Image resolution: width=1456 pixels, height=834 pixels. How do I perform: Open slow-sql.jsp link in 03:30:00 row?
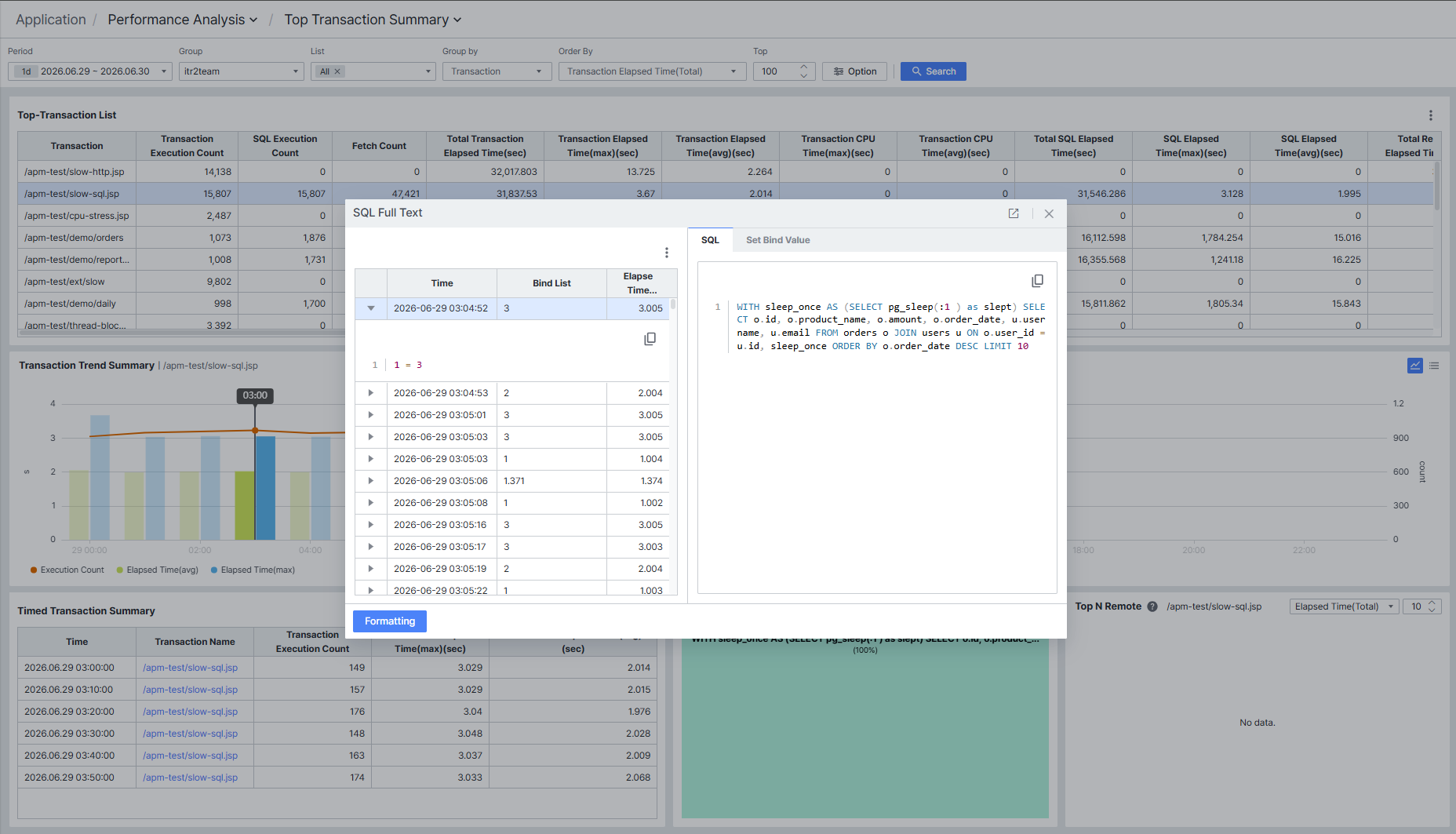click(x=190, y=734)
